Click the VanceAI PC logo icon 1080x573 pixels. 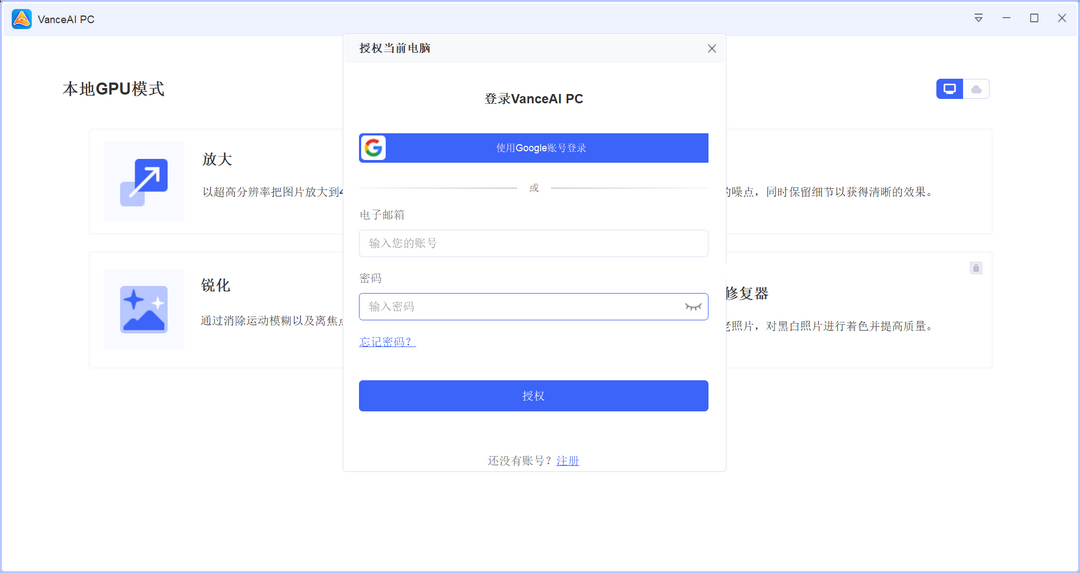coord(21,18)
